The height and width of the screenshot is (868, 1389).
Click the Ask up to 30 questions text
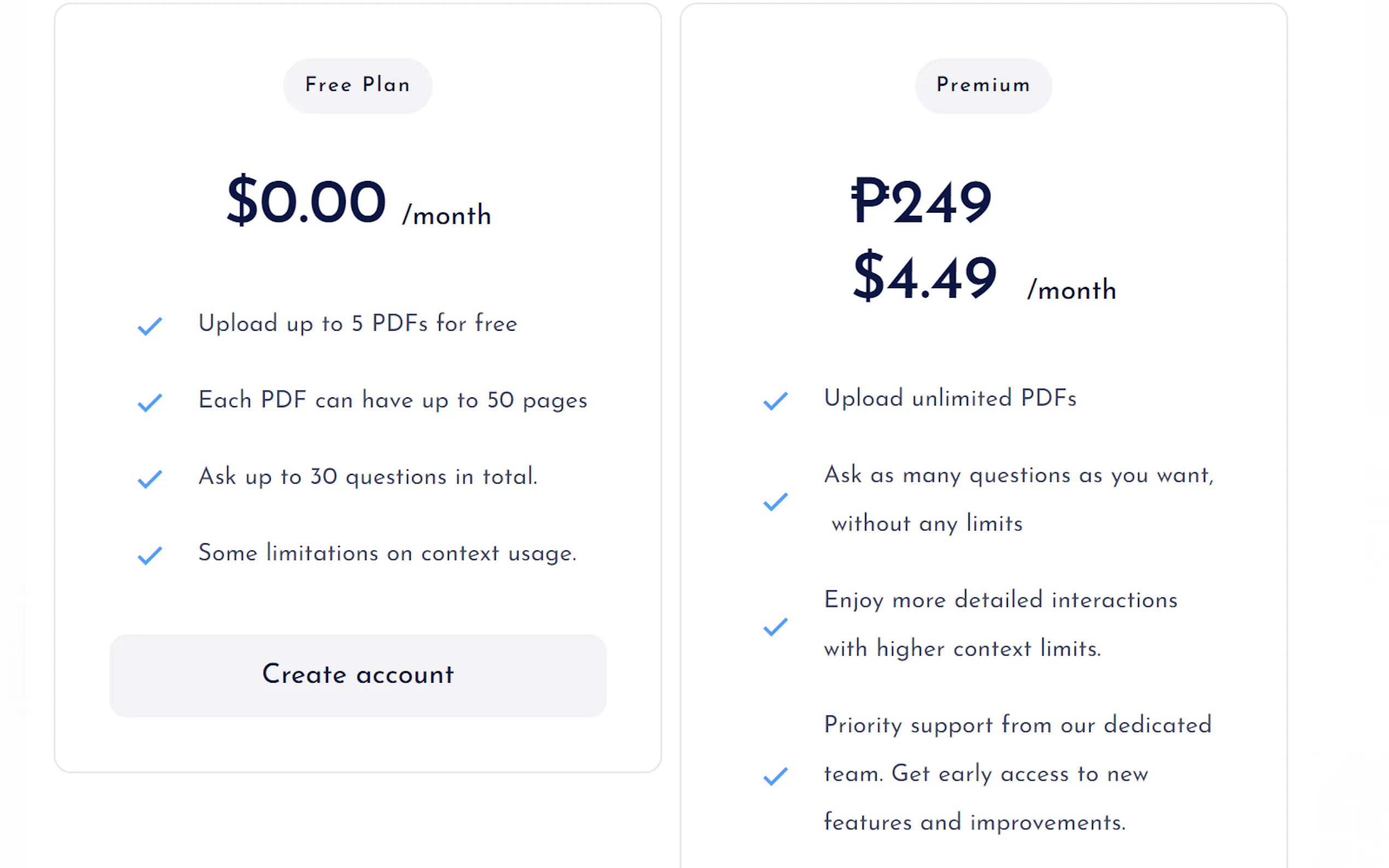coord(367,477)
